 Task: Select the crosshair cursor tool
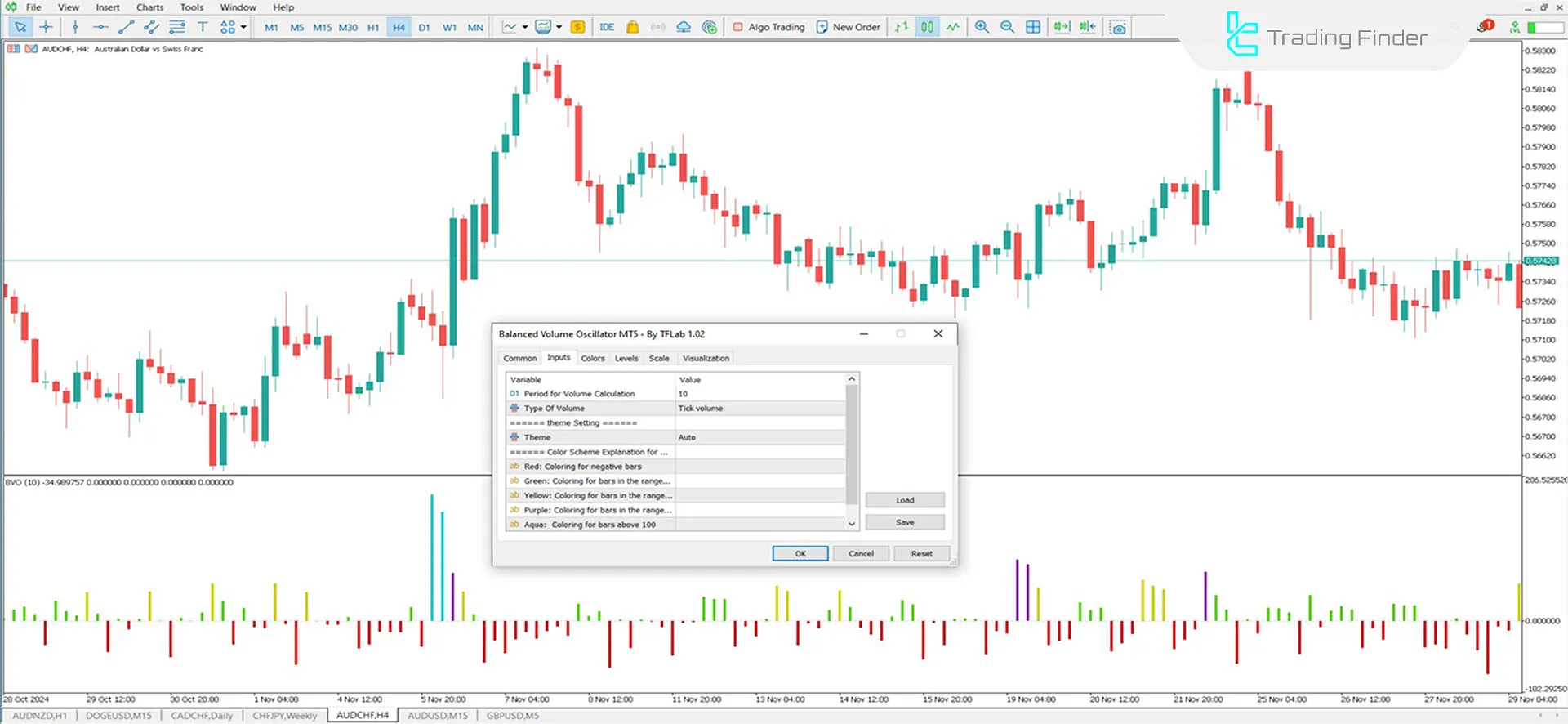[x=46, y=27]
